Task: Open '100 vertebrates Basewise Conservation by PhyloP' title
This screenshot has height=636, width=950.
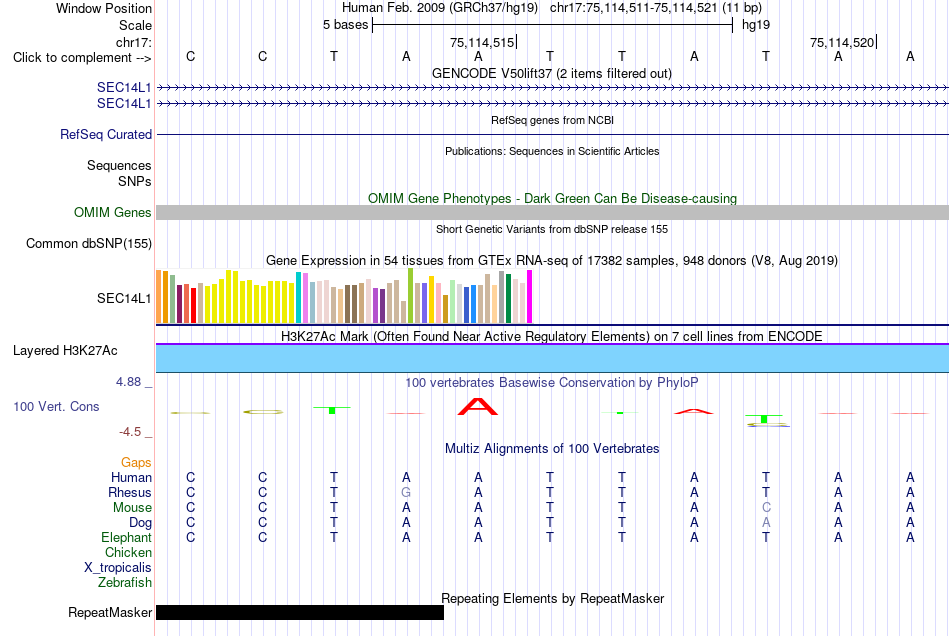Action: [552, 382]
